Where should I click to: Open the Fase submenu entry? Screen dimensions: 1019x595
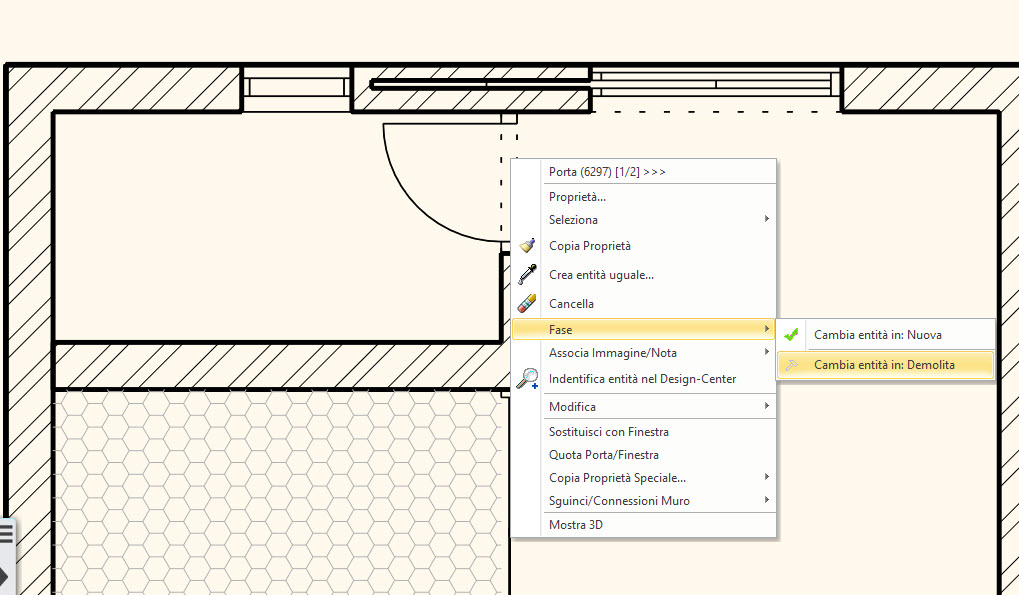click(644, 329)
